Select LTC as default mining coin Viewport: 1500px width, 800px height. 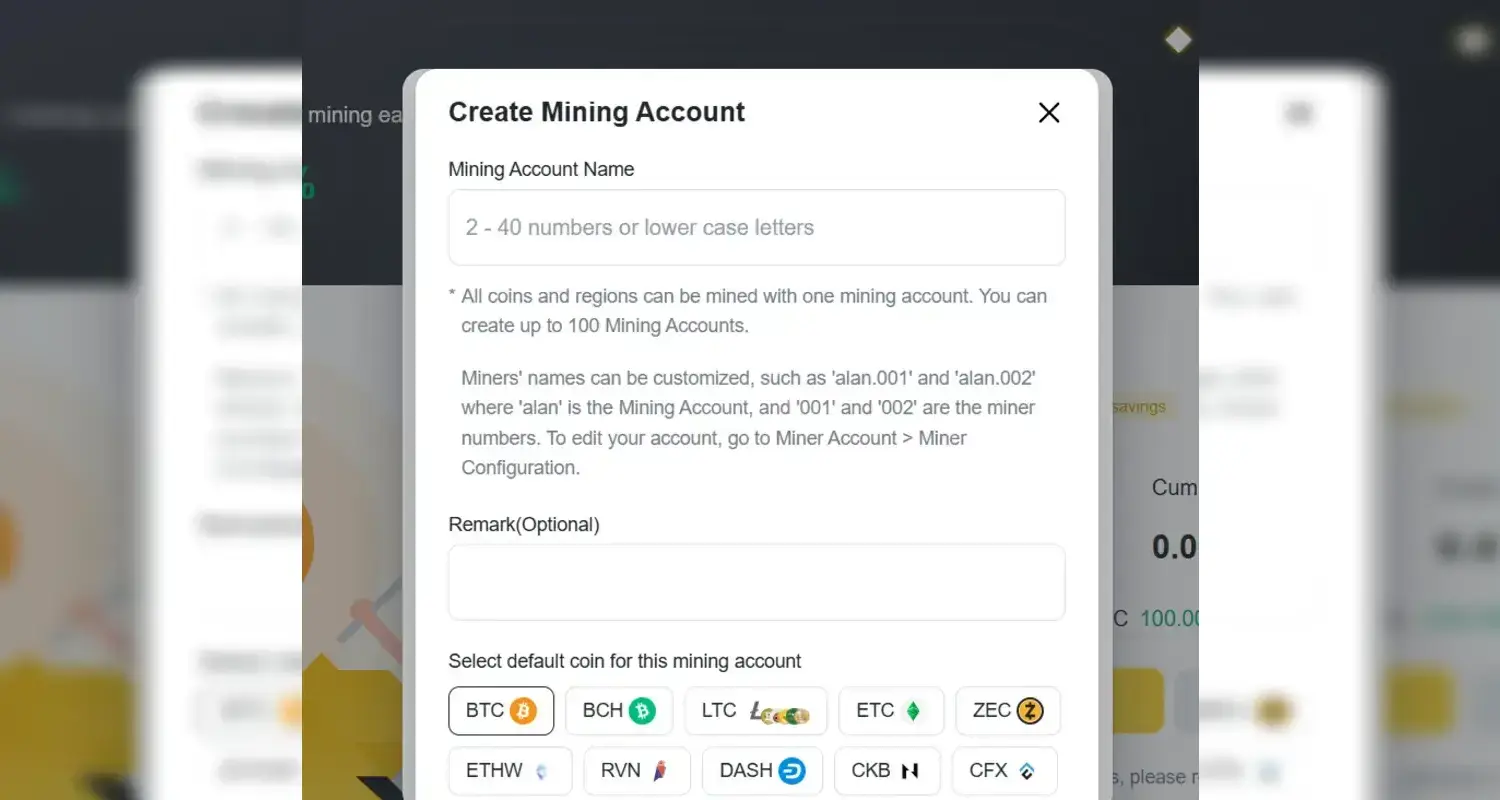tap(756, 710)
